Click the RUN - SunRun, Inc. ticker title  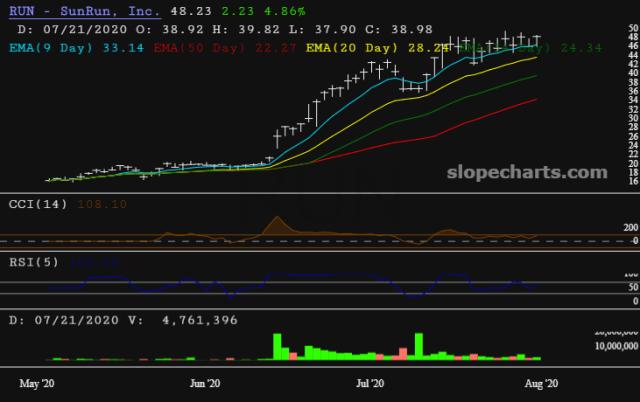pyautogui.click(x=78, y=10)
